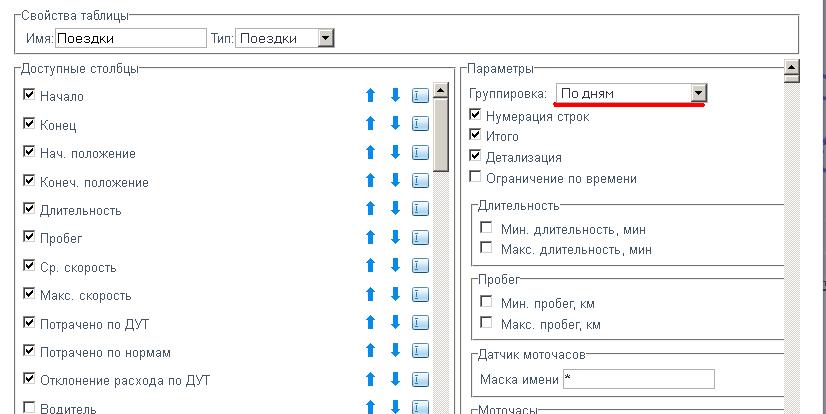Open the rename icon for Начало

pos(420,95)
